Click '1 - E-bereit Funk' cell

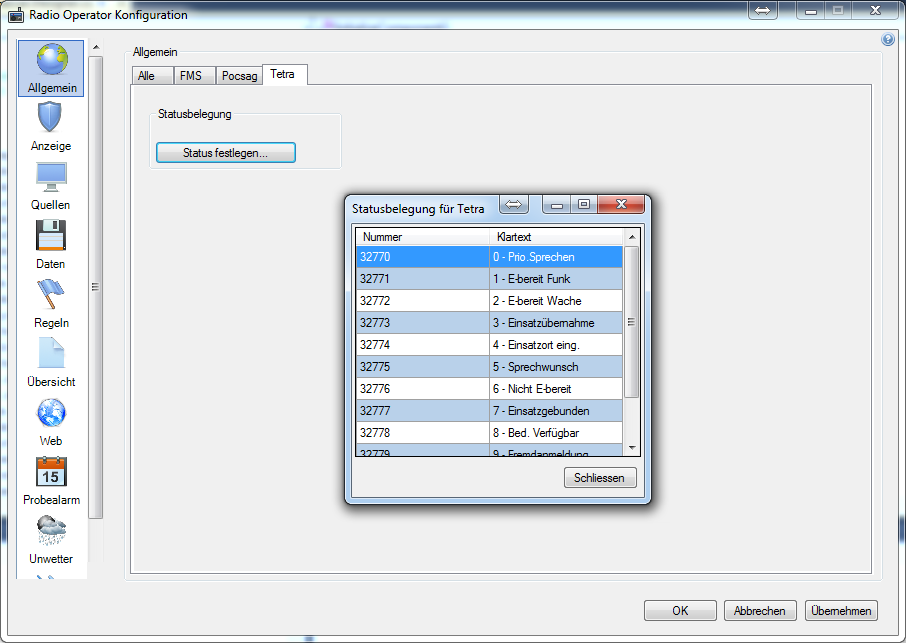[x=556, y=278]
